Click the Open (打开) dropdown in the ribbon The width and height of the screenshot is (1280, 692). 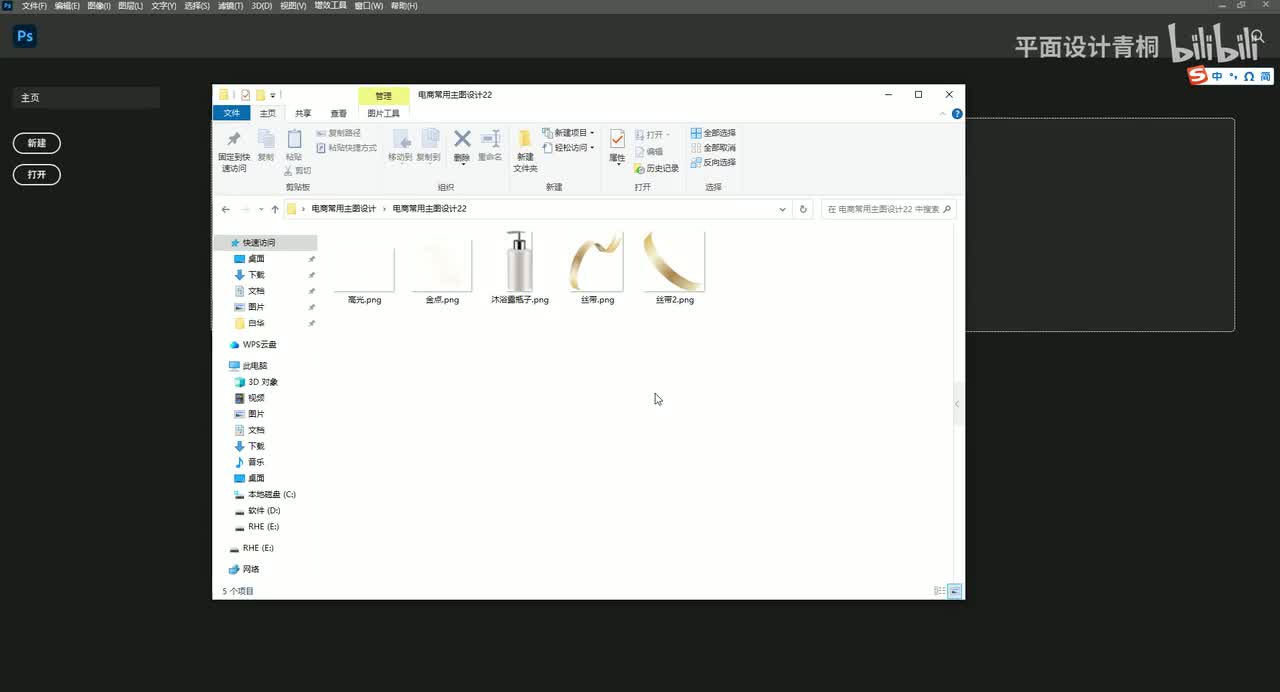tap(652, 135)
